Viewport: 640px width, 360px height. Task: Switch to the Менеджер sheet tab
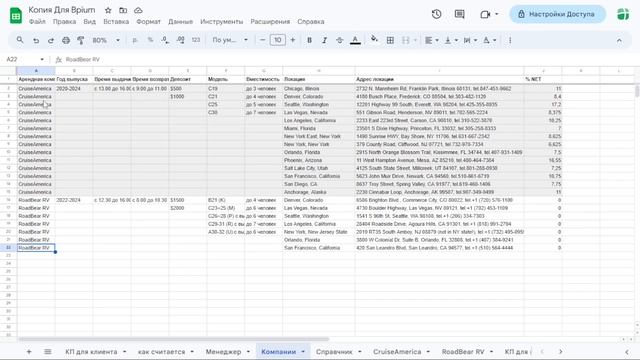(x=223, y=351)
